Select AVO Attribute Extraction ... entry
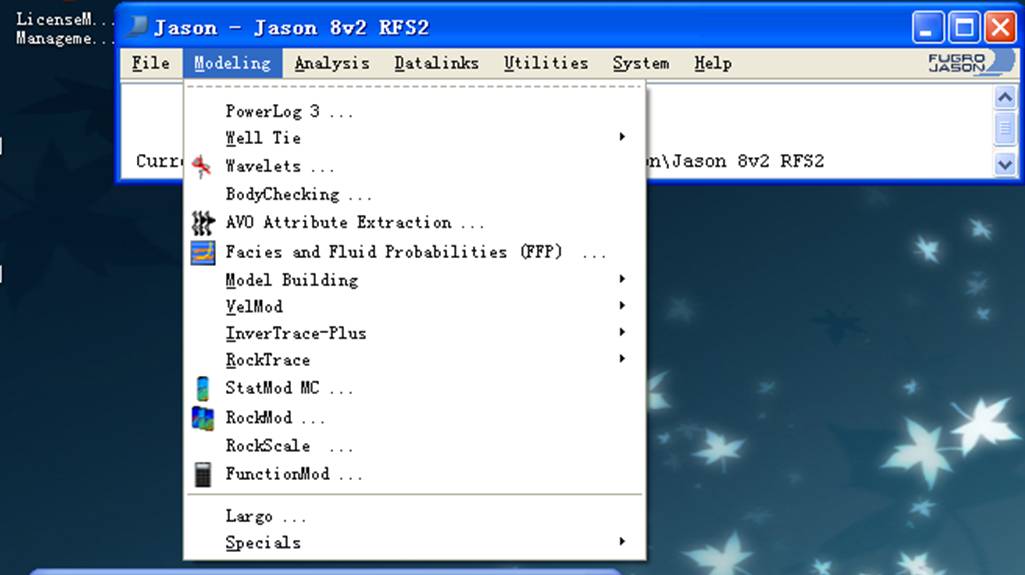Image resolution: width=1025 pixels, height=575 pixels. [x=414, y=223]
